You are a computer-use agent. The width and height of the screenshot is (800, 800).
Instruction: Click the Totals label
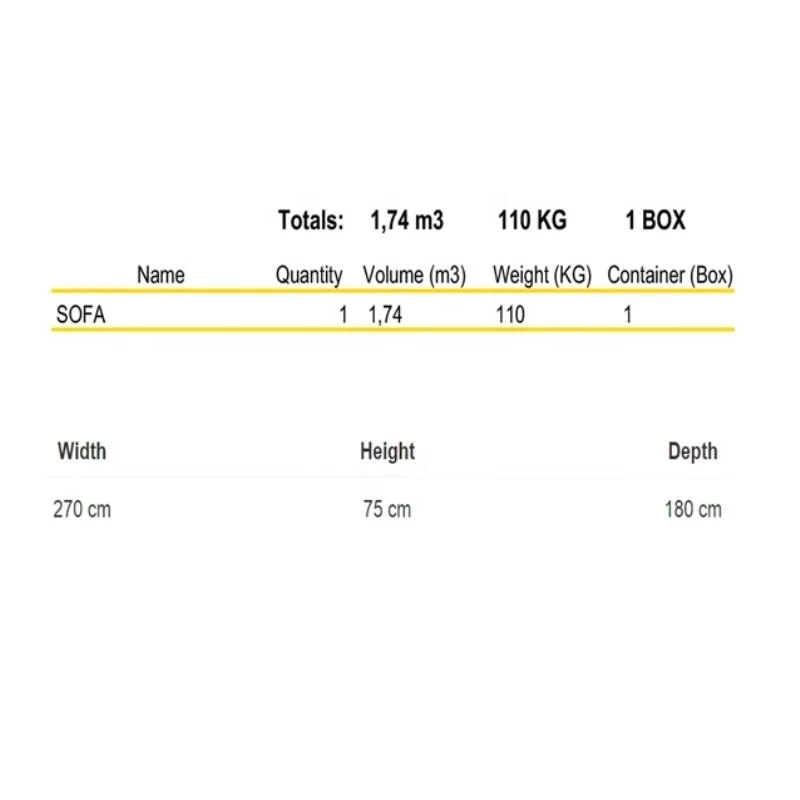(311, 221)
